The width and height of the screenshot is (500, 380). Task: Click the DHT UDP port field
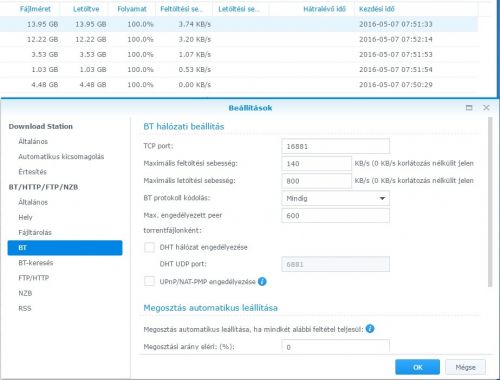coord(335,264)
